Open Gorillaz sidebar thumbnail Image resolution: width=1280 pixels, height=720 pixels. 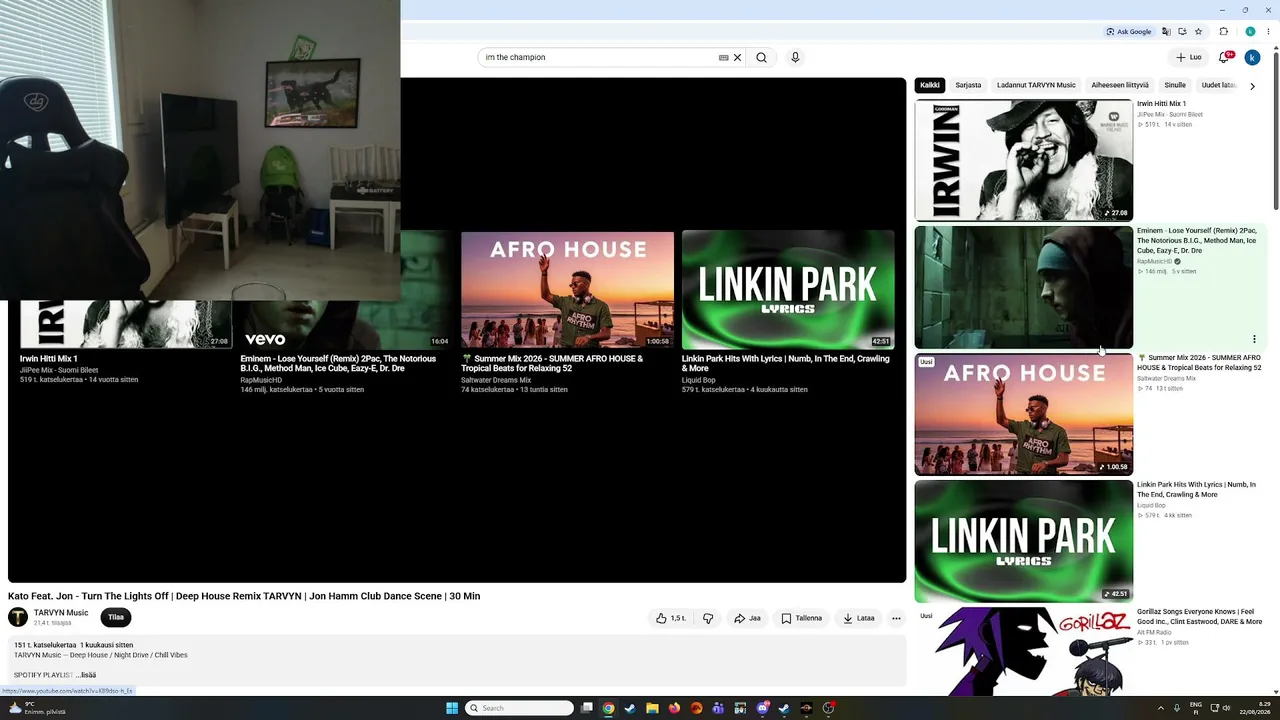coord(1024,650)
